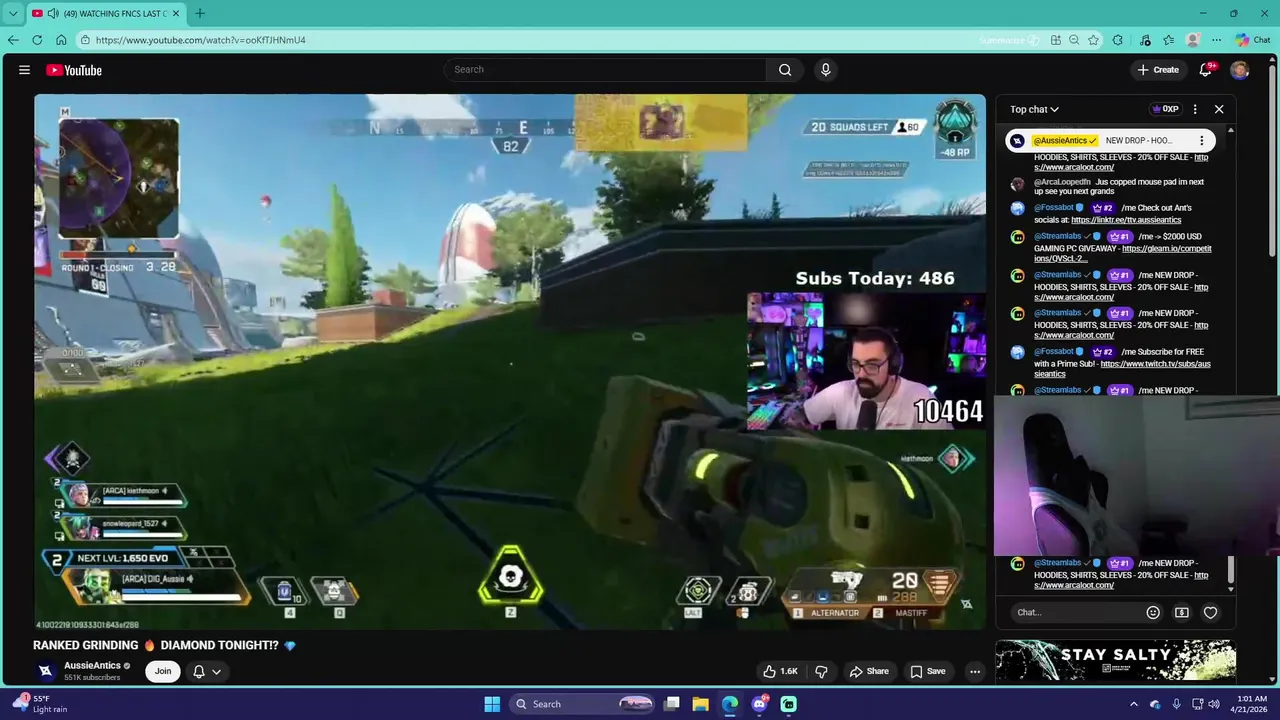Open AussieAntics channel name
The height and width of the screenshot is (720, 1280).
coord(92,665)
